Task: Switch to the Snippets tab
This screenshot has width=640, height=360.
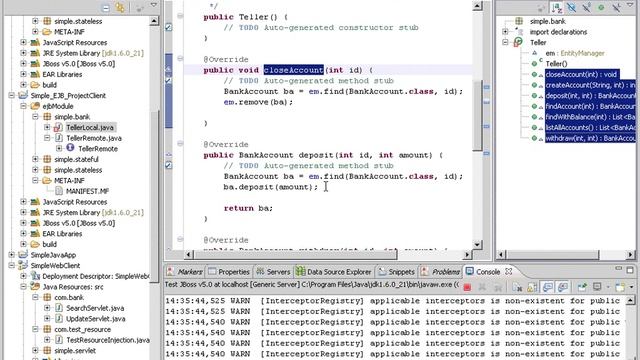Action: (396, 271)
